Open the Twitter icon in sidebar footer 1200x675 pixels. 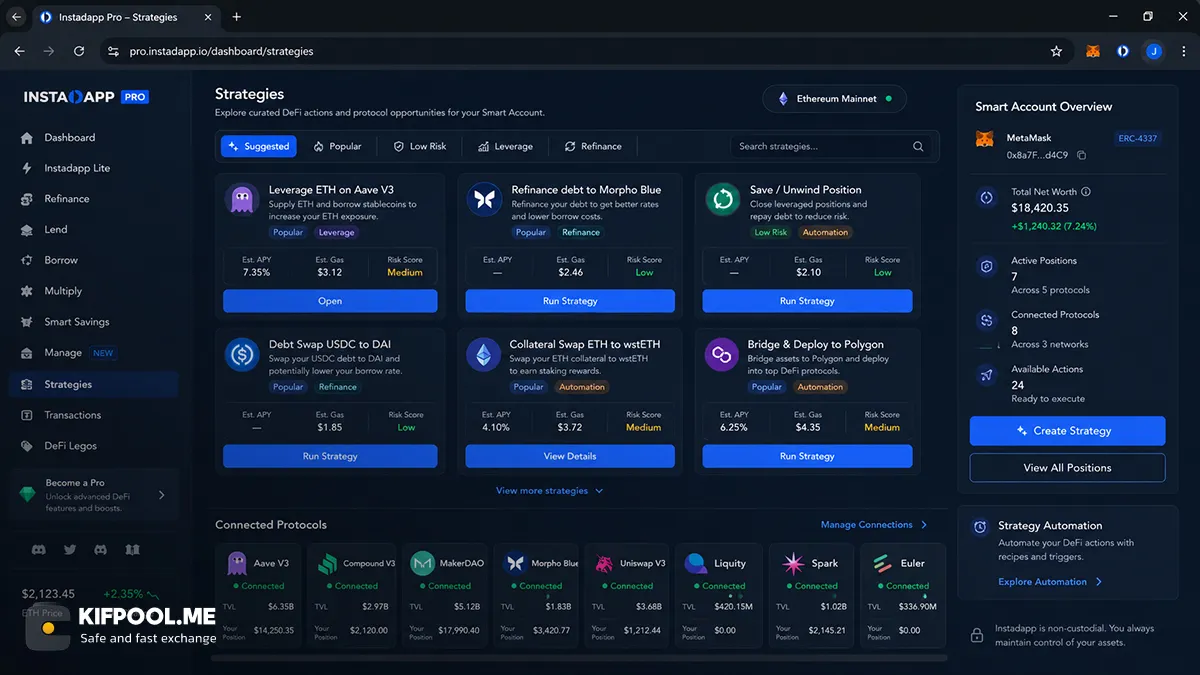(x=70, y=549)
